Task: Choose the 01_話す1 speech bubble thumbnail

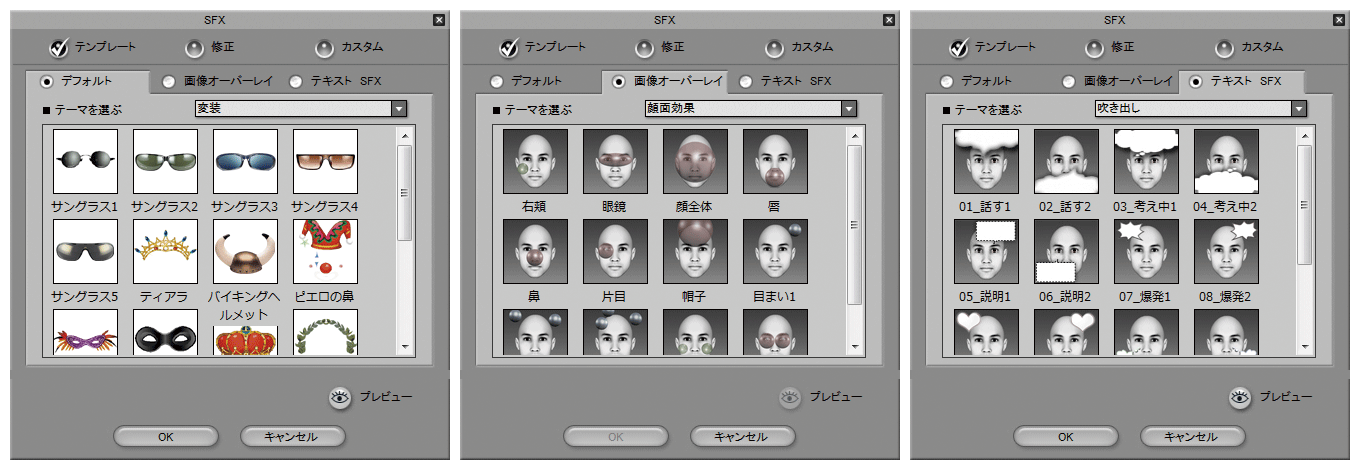Action: (x=985, y=162)
